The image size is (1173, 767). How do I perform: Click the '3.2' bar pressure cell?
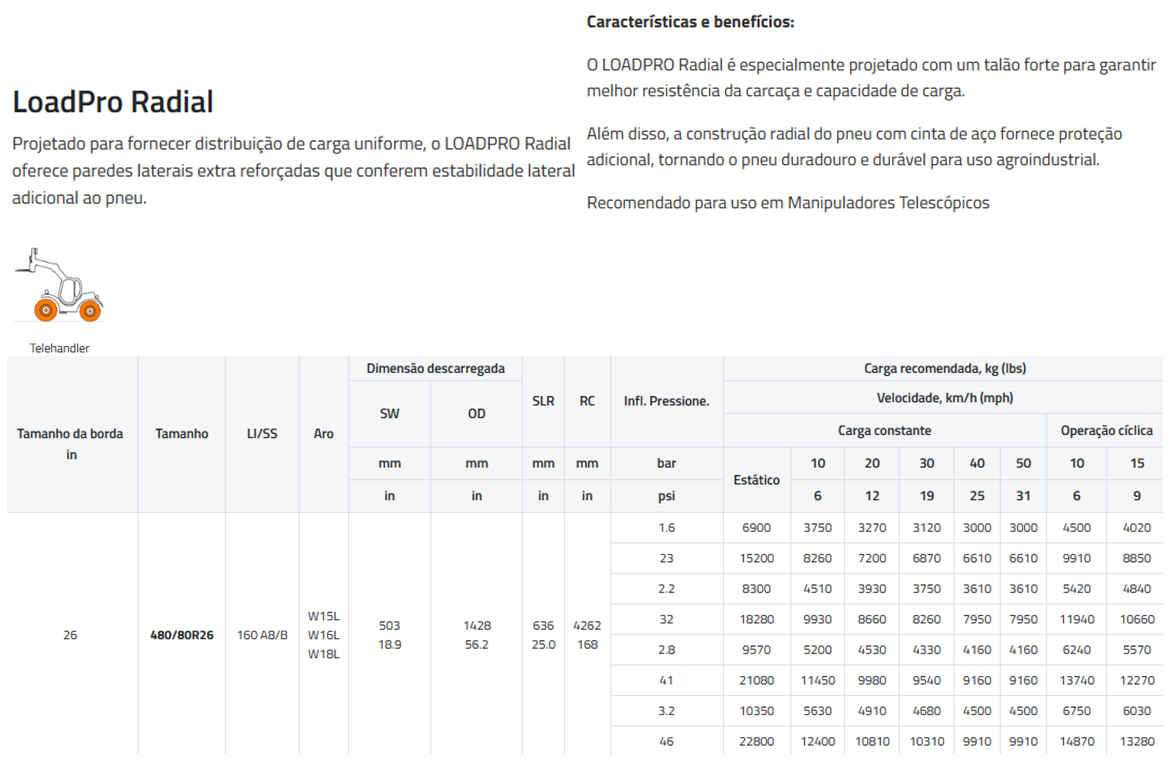tap(667, 711)
